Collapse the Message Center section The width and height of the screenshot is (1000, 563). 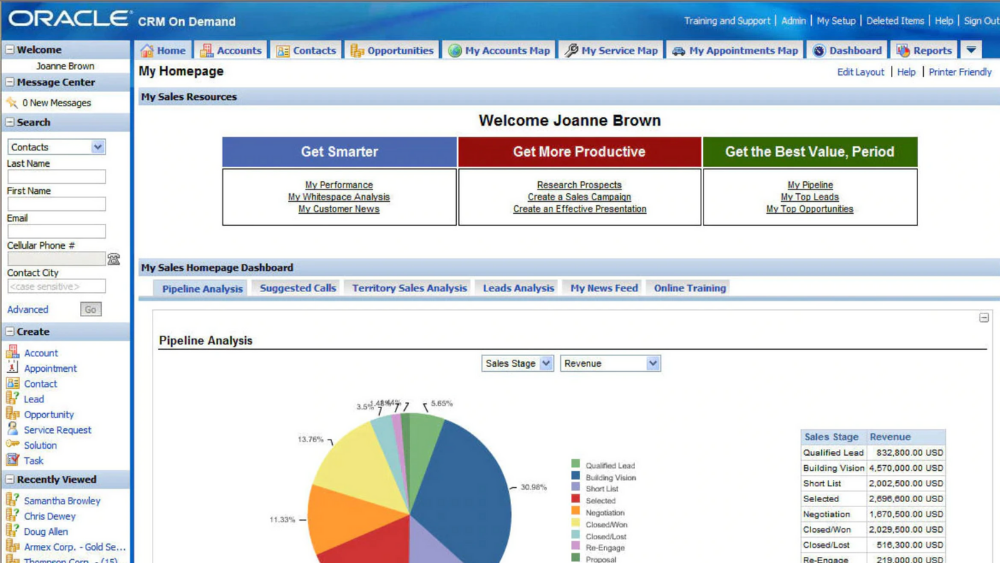coord(10,82)
